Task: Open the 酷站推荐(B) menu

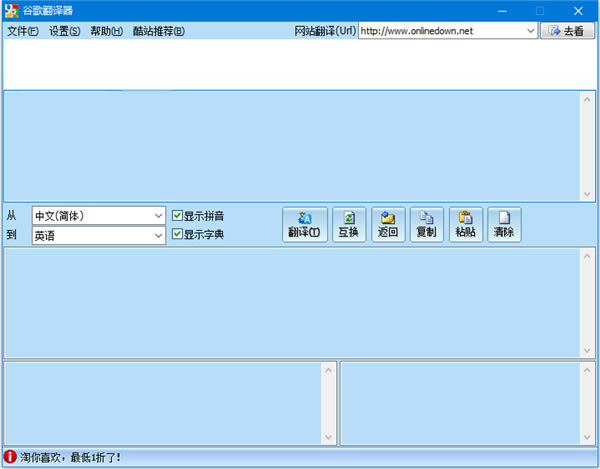Action: (x=158, y=31)
